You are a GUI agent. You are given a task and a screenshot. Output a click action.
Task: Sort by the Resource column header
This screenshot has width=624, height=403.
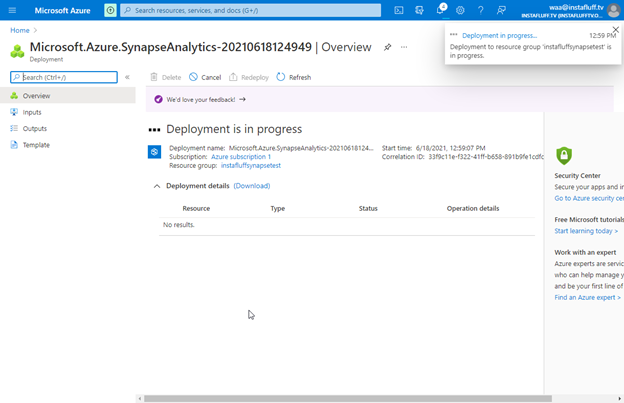tap(196, 208)
